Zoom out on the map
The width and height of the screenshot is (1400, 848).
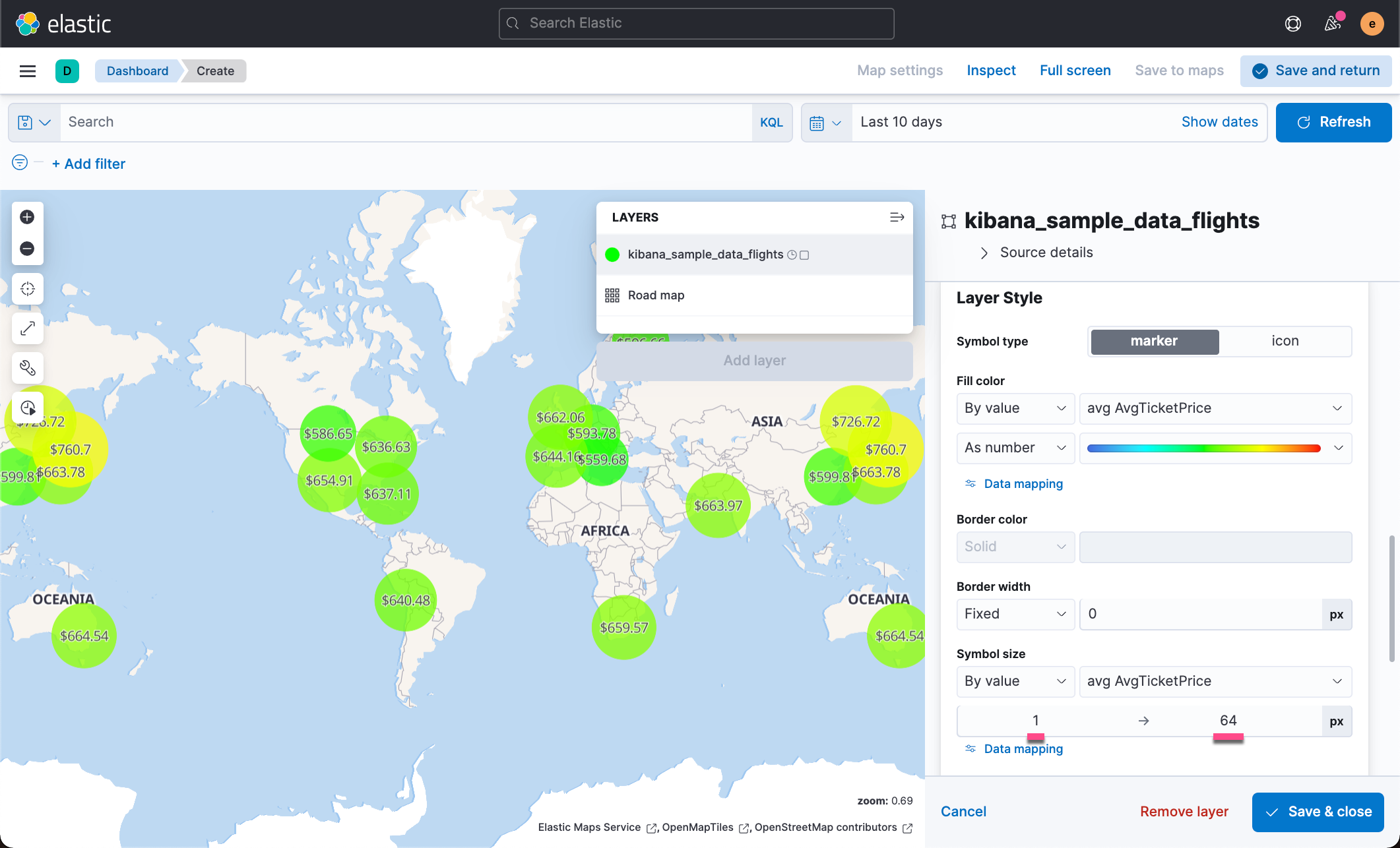(x=27, y=249)
